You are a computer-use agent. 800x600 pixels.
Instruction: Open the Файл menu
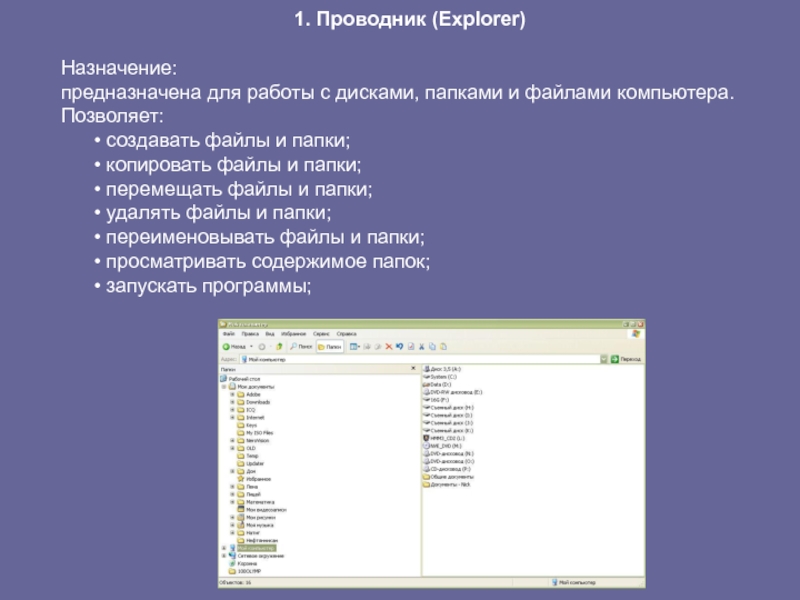(229, 334)
